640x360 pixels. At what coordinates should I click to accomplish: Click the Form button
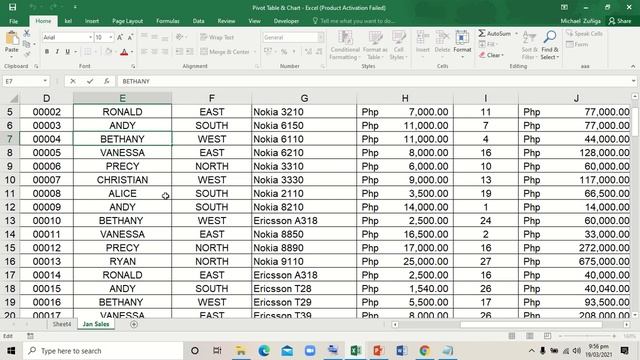pos(577,44)
